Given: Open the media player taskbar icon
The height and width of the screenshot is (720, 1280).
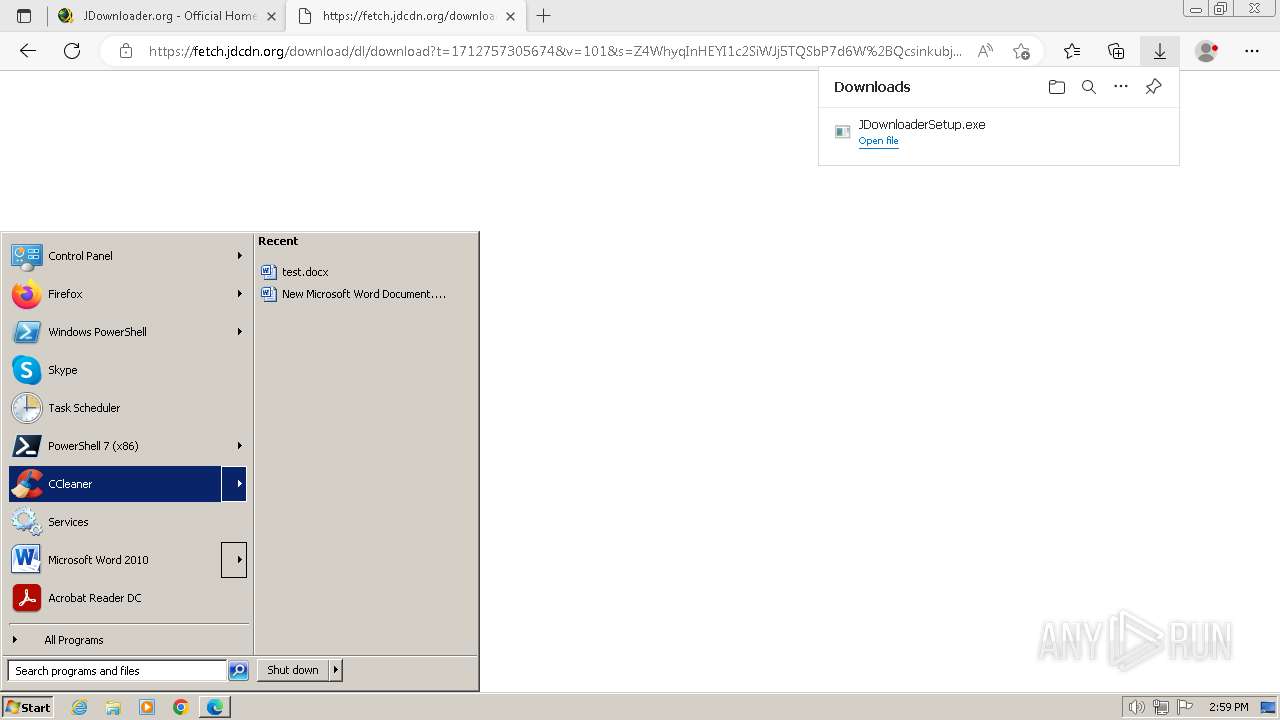Looking at the screenshot, I should pyautogui.click(x=147, y=707).
